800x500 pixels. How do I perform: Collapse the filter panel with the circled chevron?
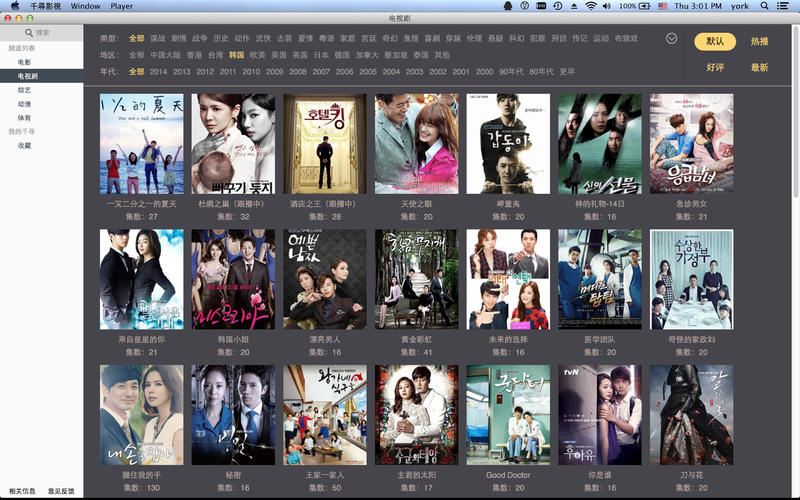tap(671, 38)
